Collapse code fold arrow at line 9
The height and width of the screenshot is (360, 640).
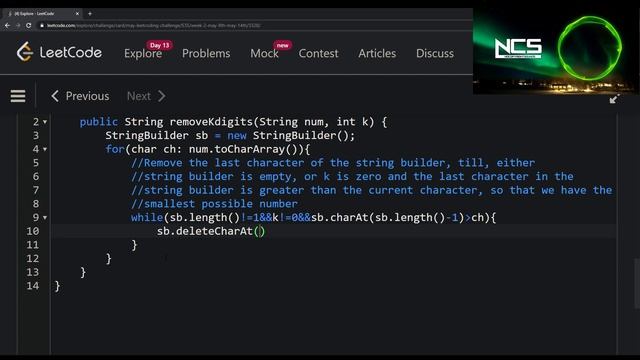click(x=45, y=218)
